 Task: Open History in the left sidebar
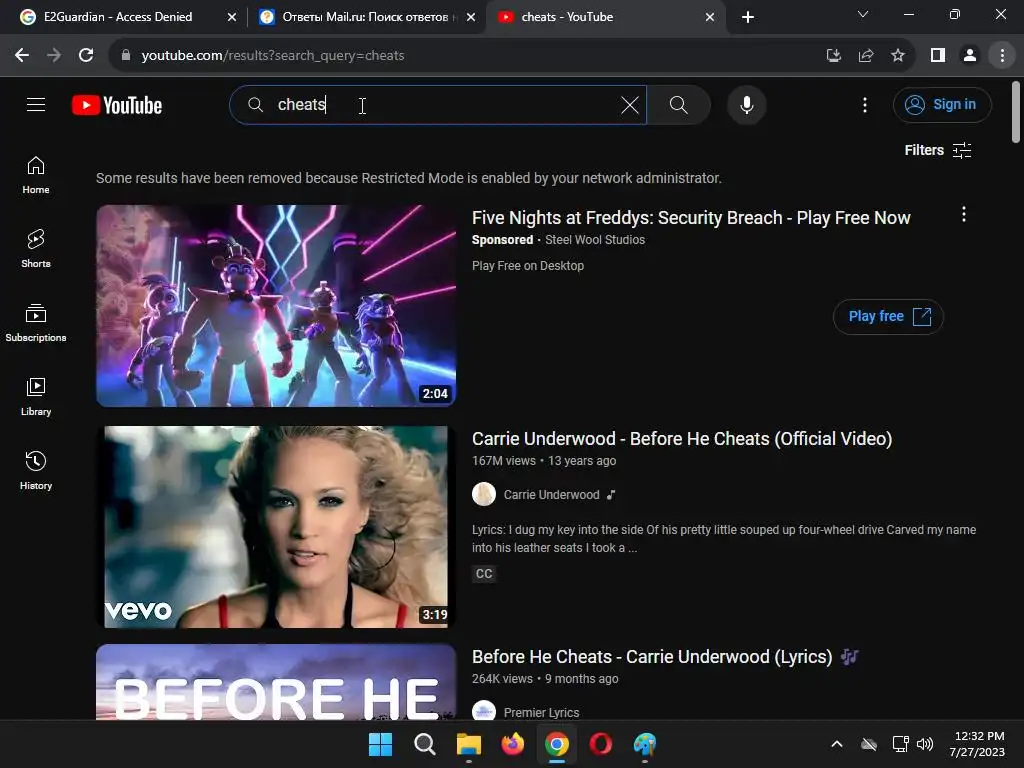pyautogui.click(x=36, y=471)
